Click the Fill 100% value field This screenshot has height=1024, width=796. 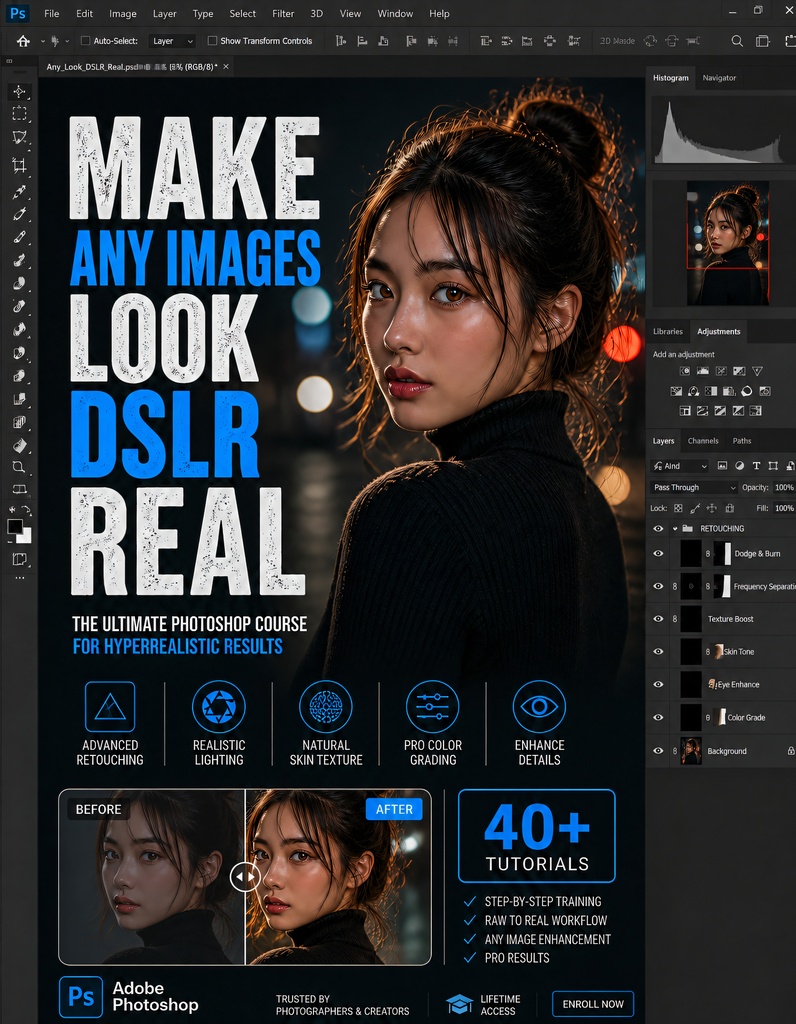784,508
